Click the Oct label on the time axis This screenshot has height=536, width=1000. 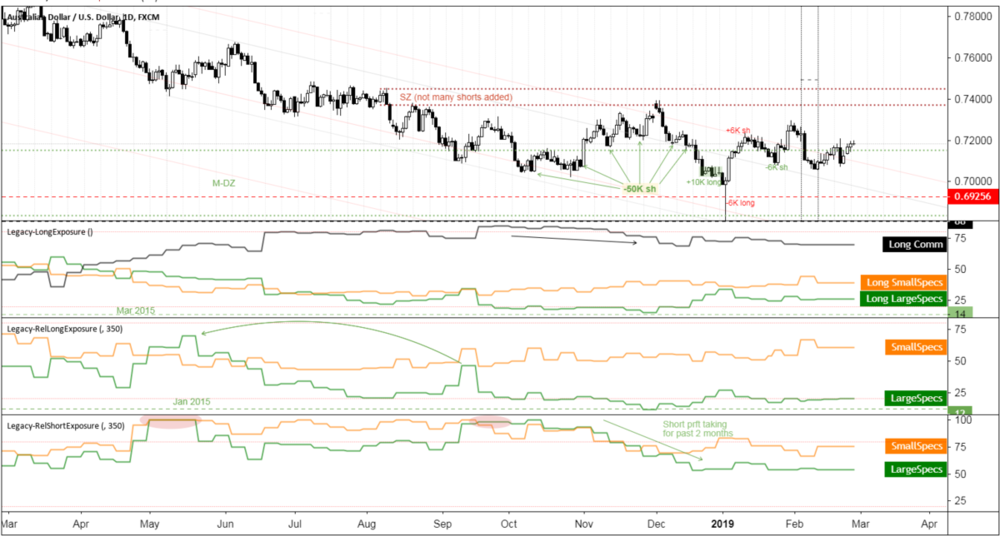[510, 523]
